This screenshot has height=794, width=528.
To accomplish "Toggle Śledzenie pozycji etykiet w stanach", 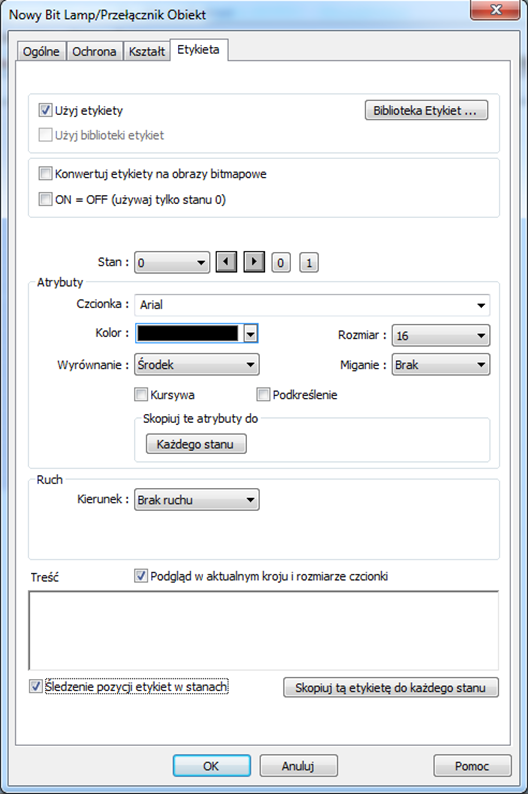I will click(35, 687).
